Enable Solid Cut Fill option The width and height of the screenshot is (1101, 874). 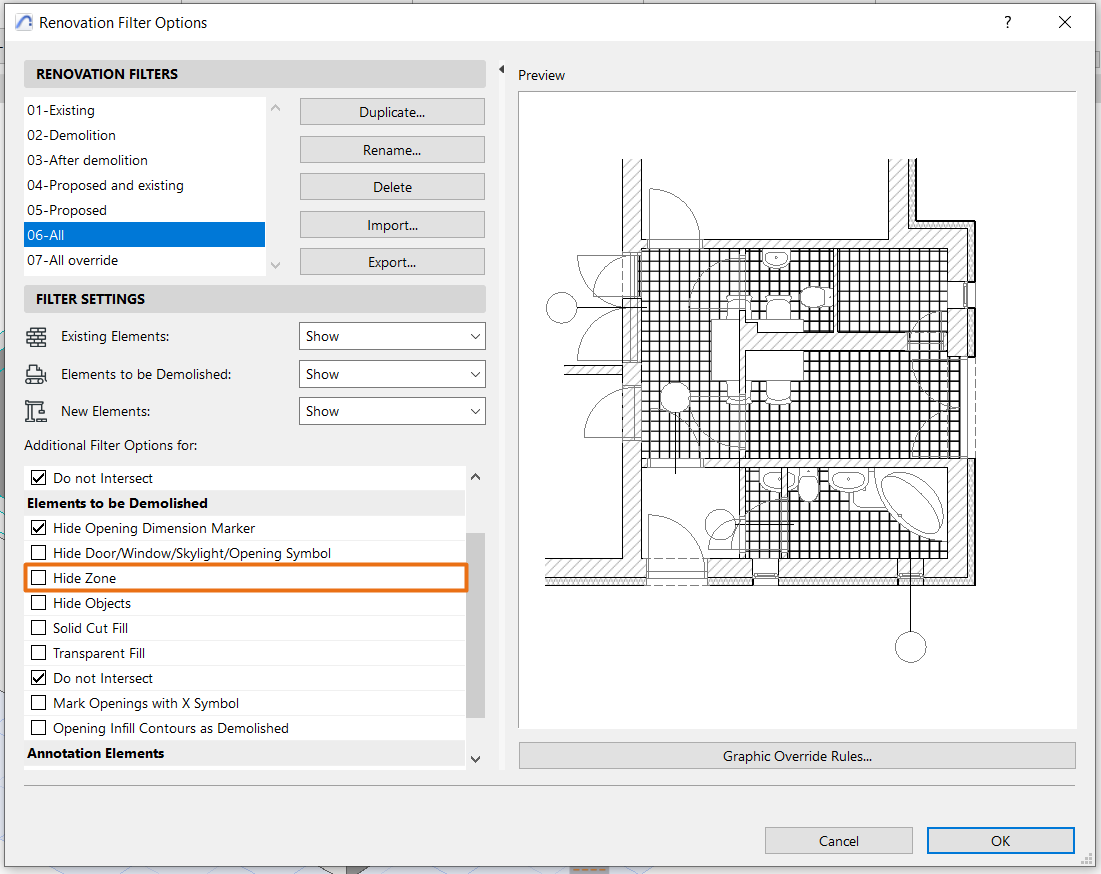pyautogui.click(x=39, y=627)
